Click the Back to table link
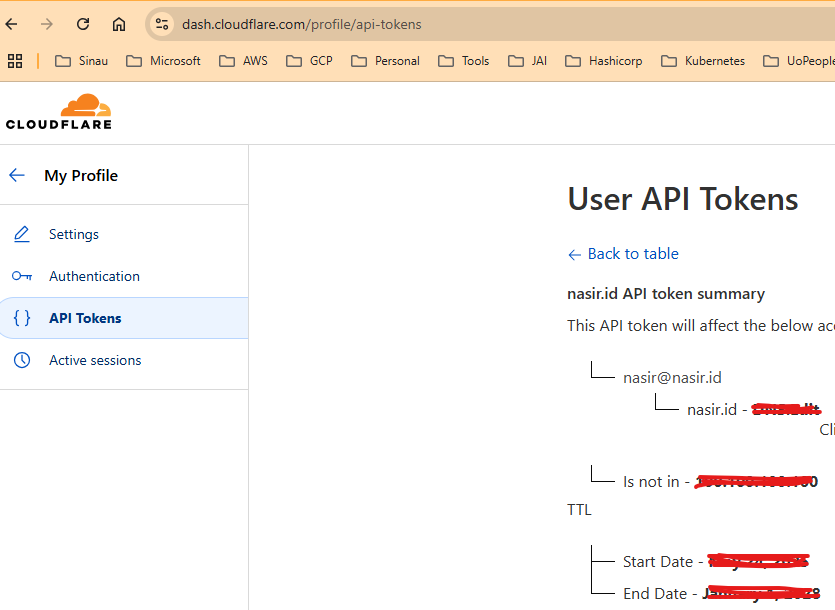 (x=623, y=254)
